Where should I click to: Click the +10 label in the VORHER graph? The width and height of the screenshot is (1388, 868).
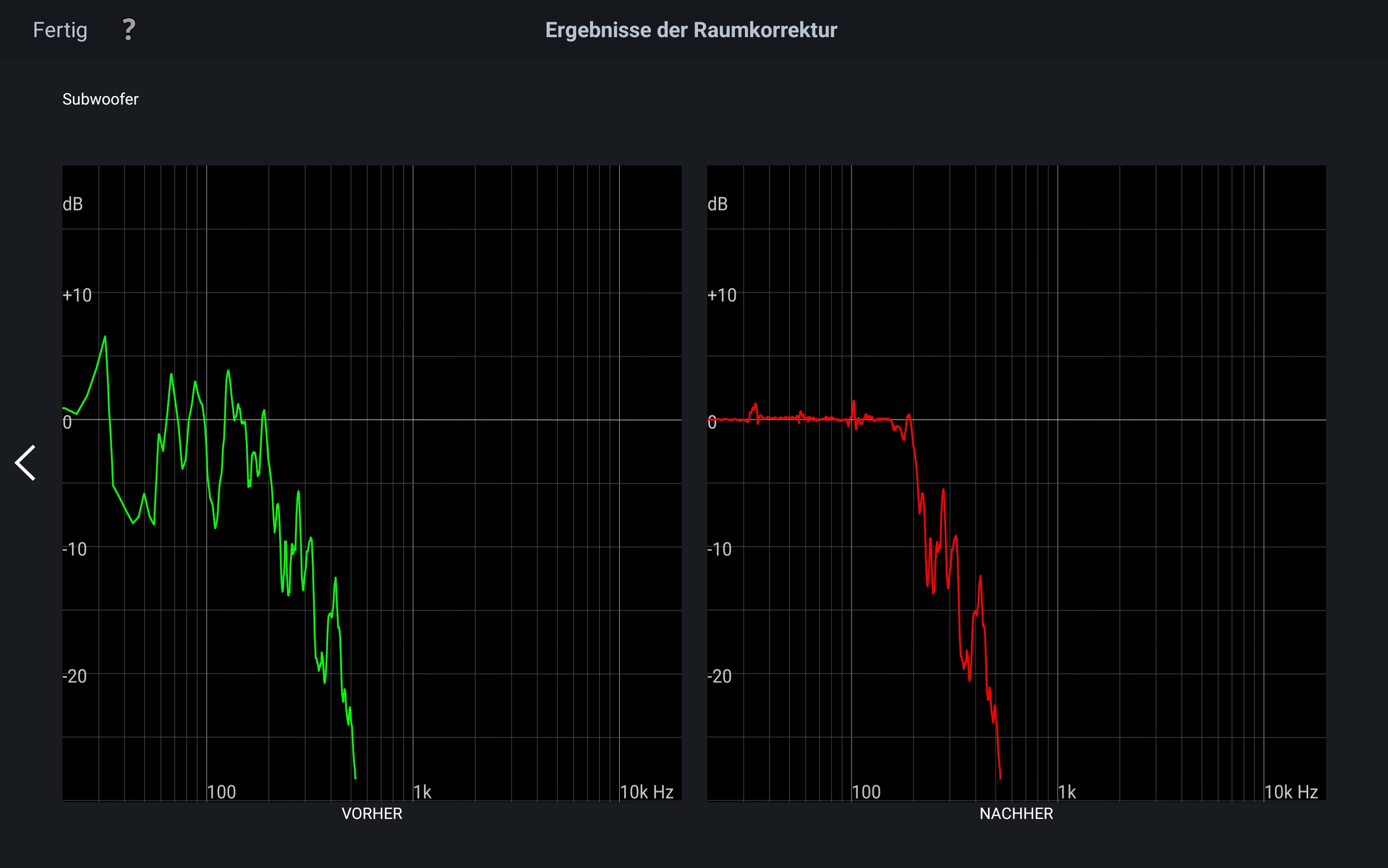77,295
